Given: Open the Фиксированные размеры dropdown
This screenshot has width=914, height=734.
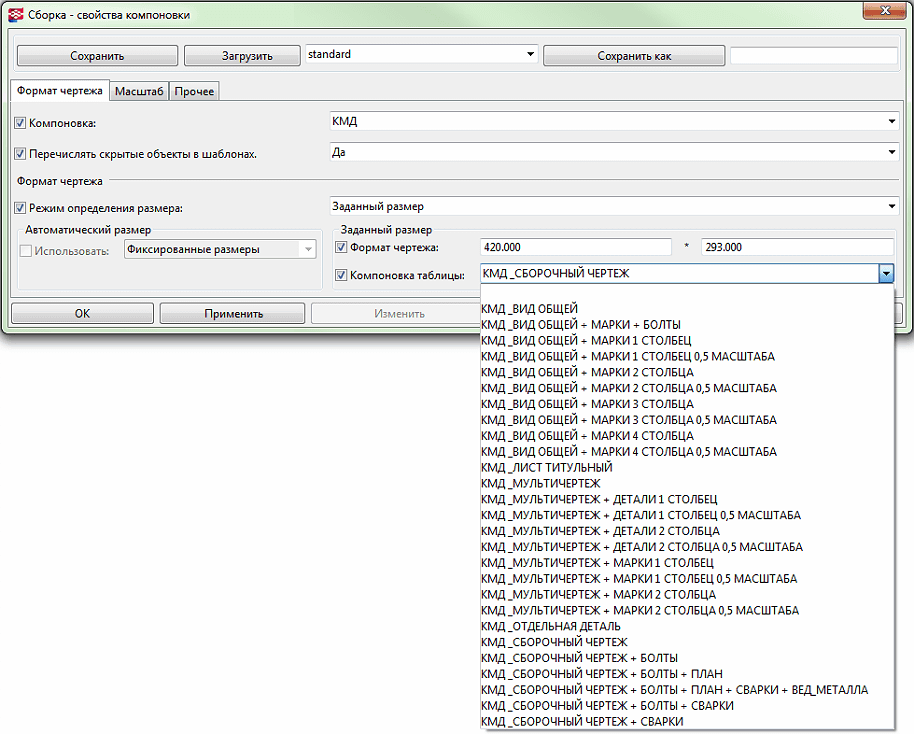Looking at the screenshot, I should (220, 250).
